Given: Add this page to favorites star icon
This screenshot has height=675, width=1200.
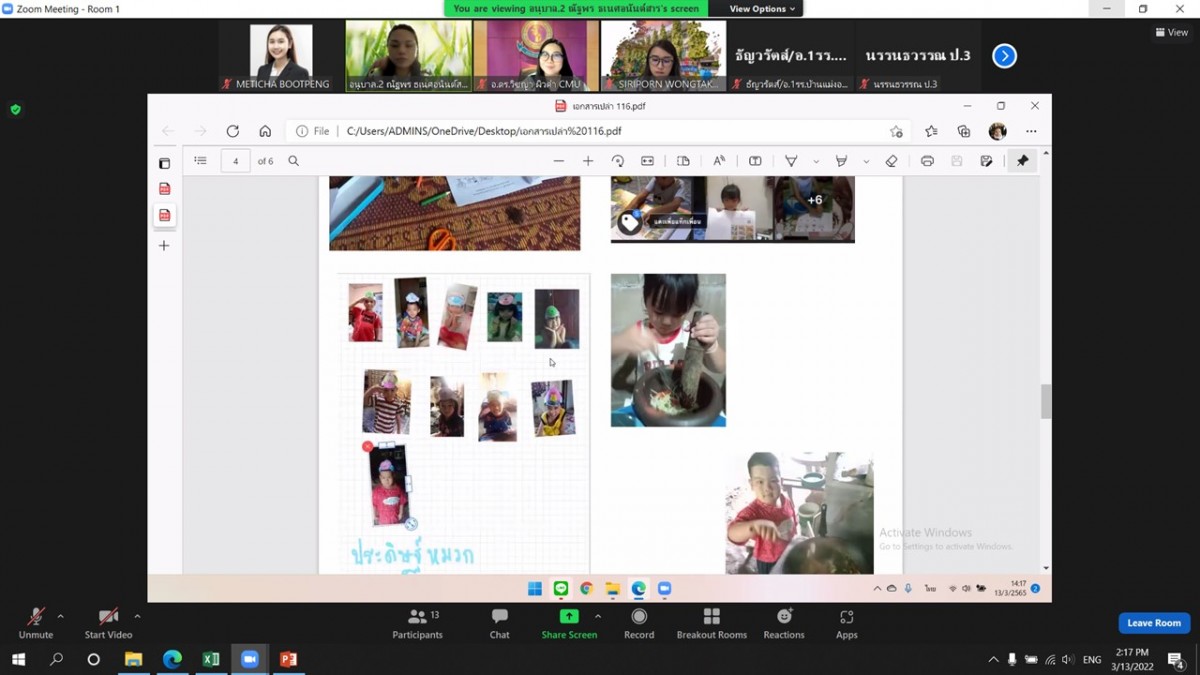Looking at the screenshot, I should 896,131.
